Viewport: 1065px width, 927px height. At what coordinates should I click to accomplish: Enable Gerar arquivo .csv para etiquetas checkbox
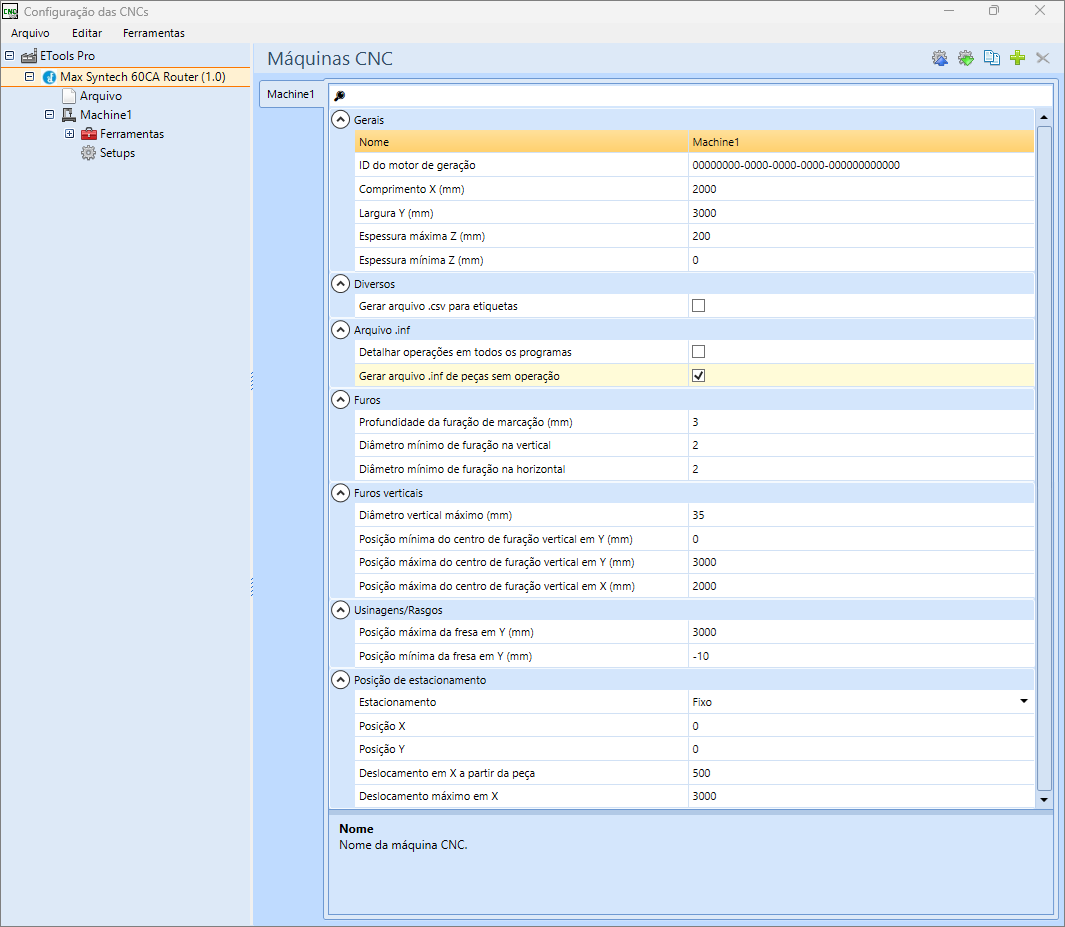698,306
